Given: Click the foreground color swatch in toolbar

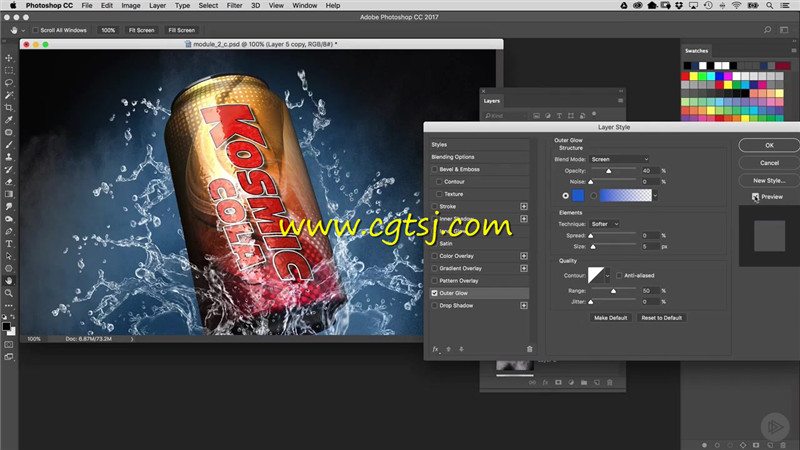Looking at the screenshot, I should coord(6,327).
